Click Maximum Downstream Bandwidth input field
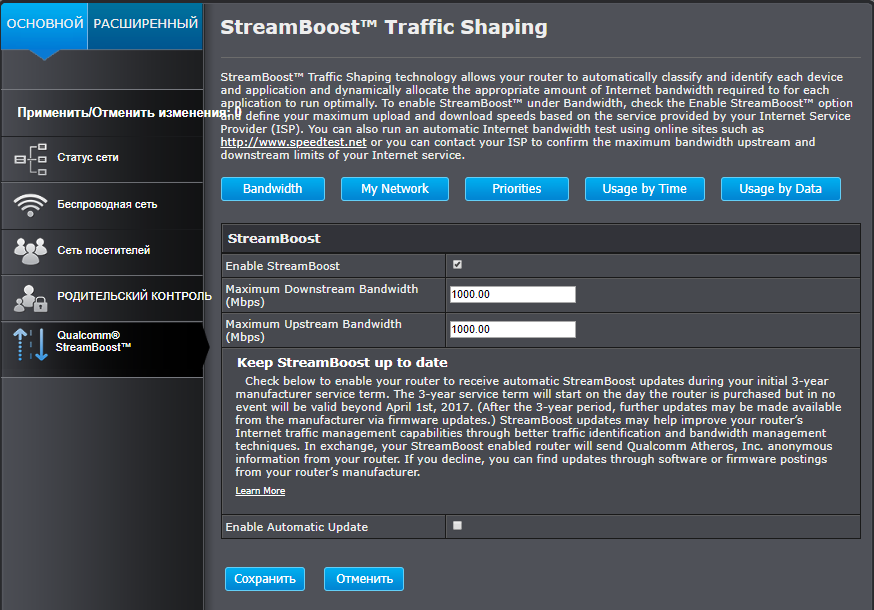The height and width of the screenshot is (610, 874). [x=513, y=294]
